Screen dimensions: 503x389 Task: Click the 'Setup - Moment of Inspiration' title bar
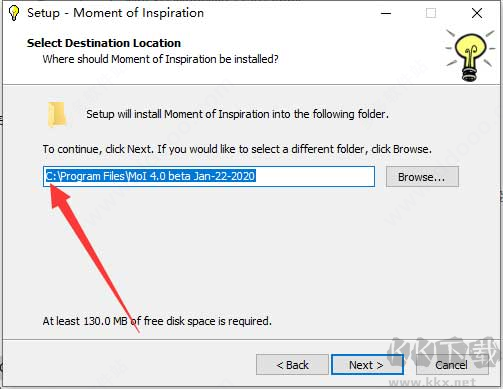(x=115, y=13)
